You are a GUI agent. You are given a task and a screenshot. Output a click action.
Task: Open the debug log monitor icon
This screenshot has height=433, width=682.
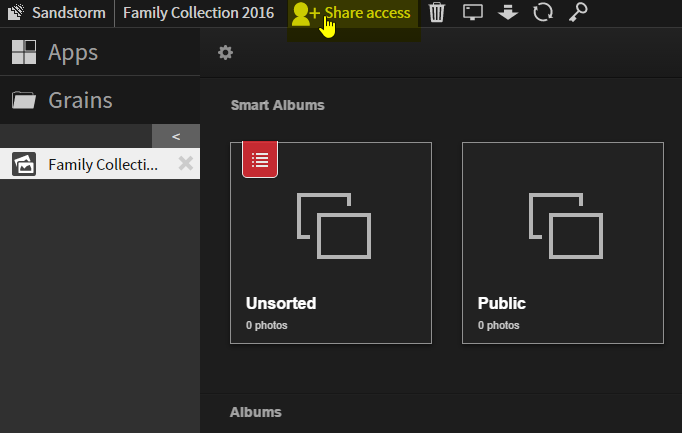(x=473, y=13)
